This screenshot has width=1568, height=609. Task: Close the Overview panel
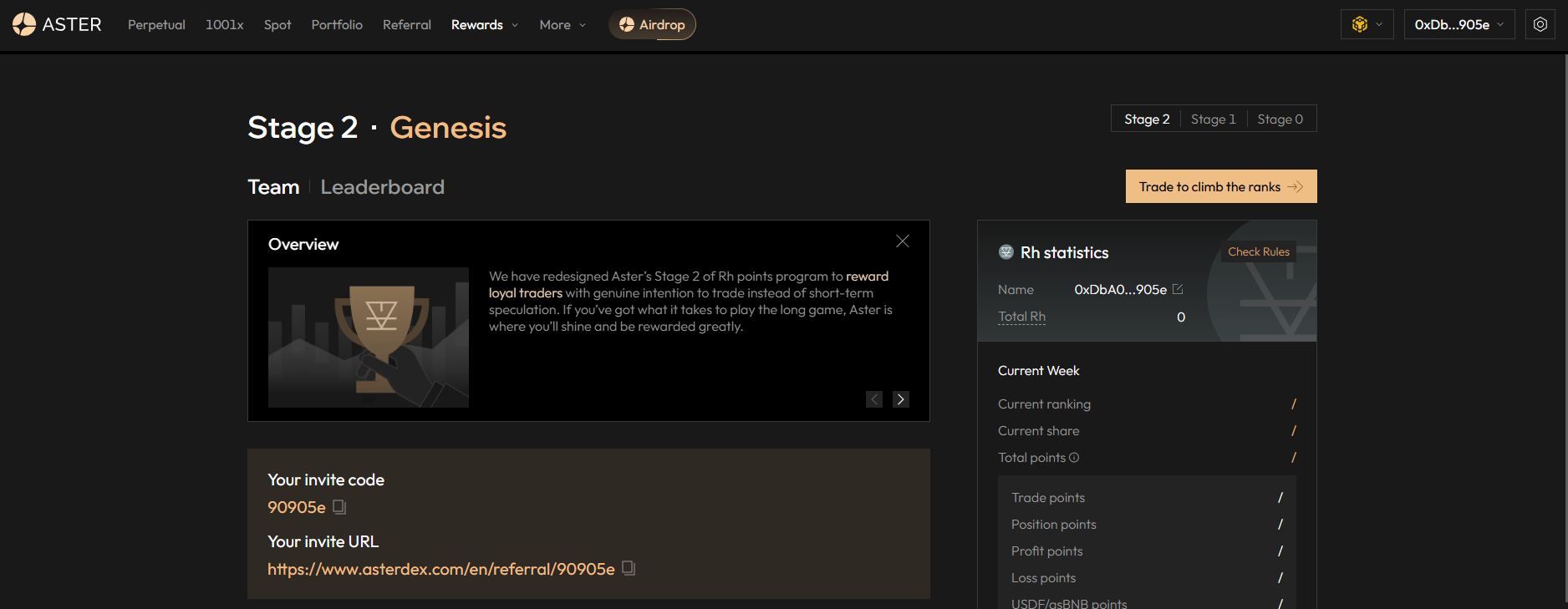point(902,241)
